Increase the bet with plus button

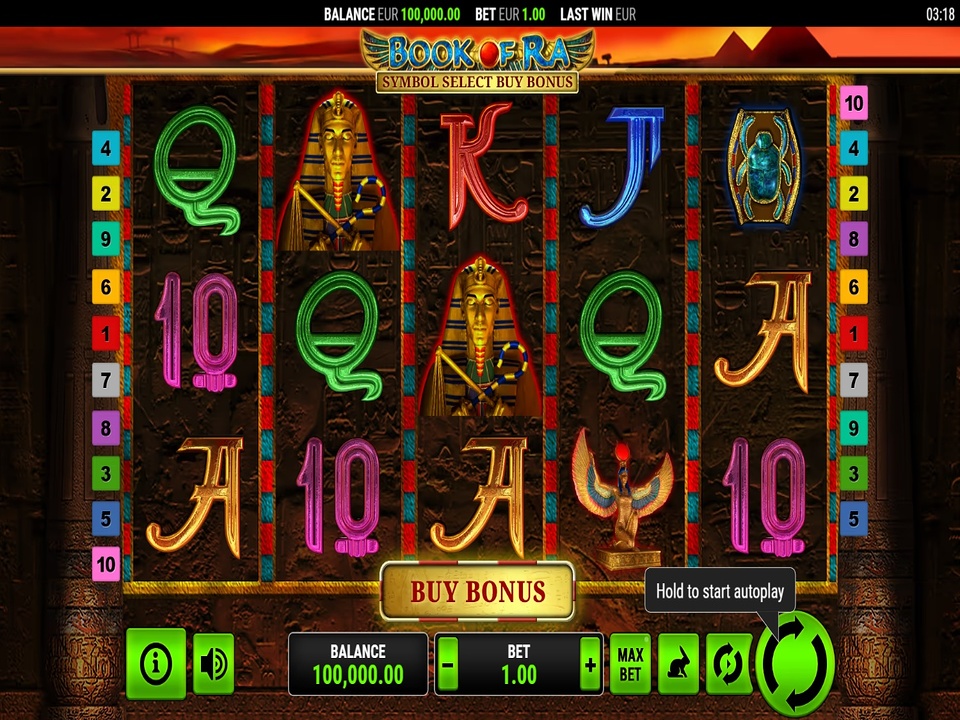pyautogui.click(x=590, y=665)
